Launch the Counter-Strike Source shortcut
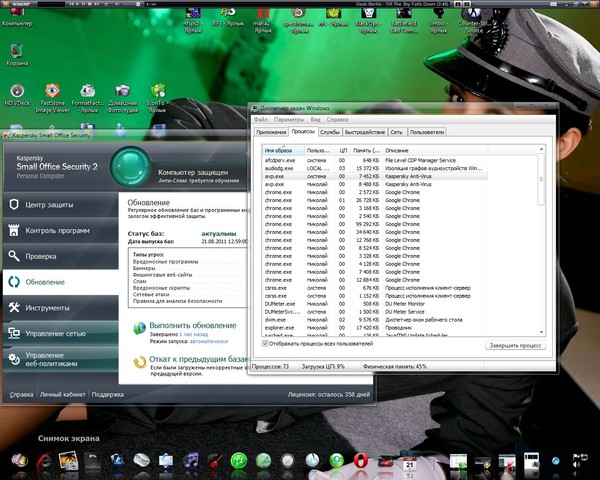Image resolution: width=600 pixels, height=480 pixels. pyautogui.click(x=474, y=20)
